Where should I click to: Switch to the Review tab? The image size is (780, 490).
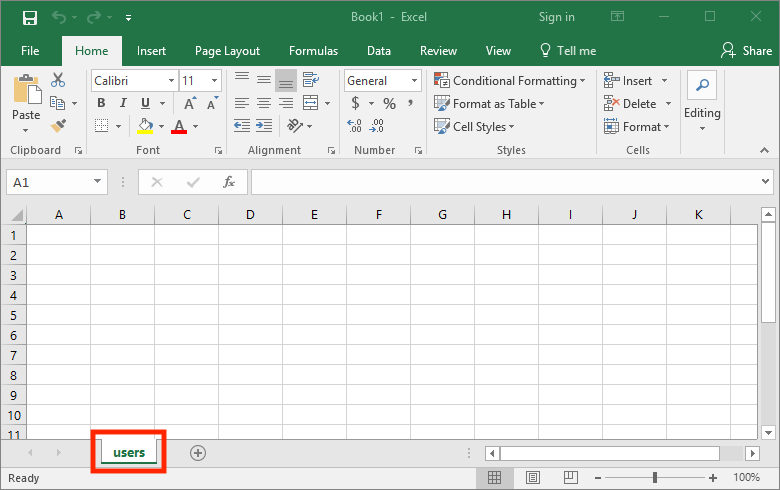click(x=438, y=51)
